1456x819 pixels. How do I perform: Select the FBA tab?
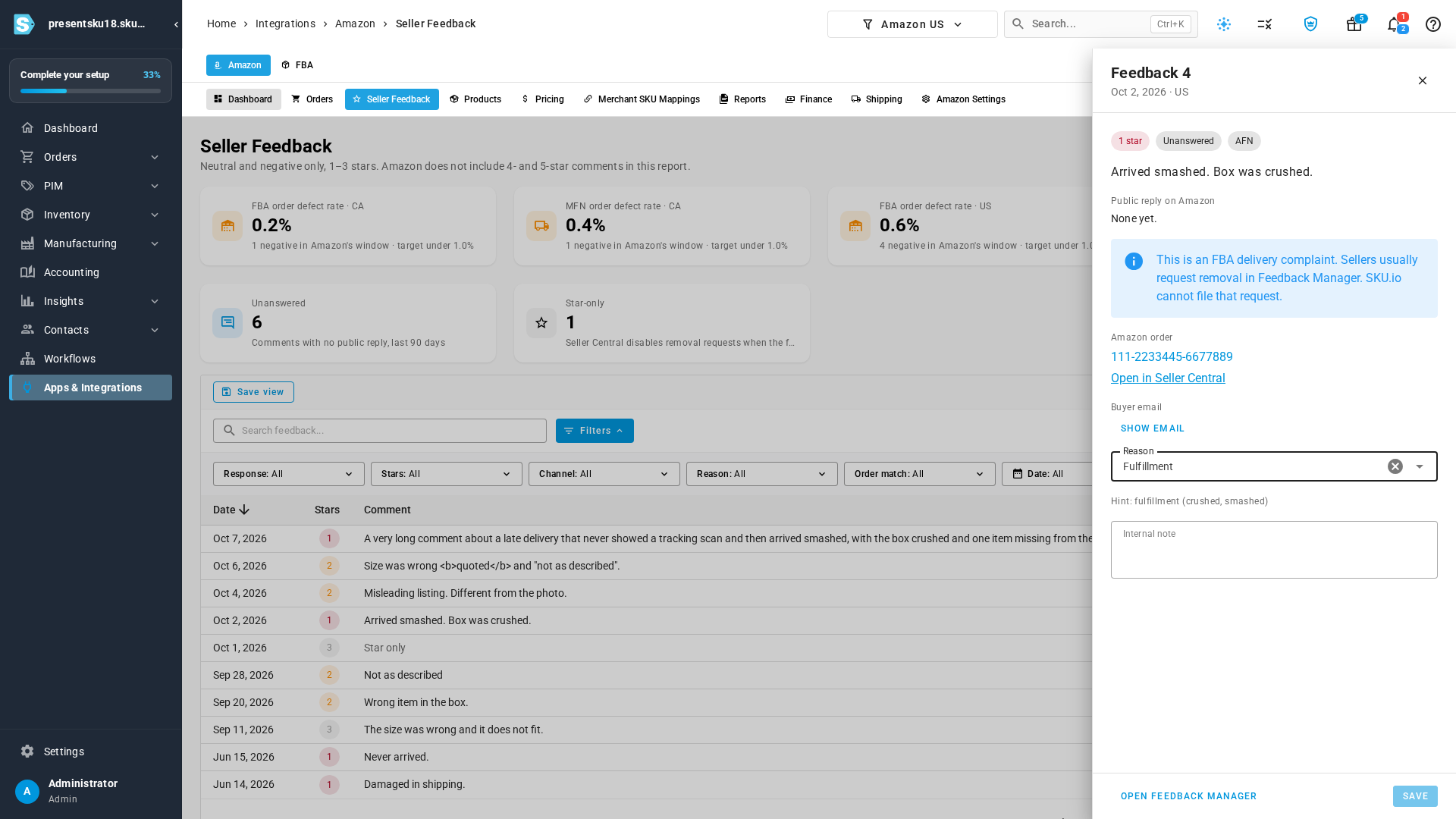click(297, 65)
